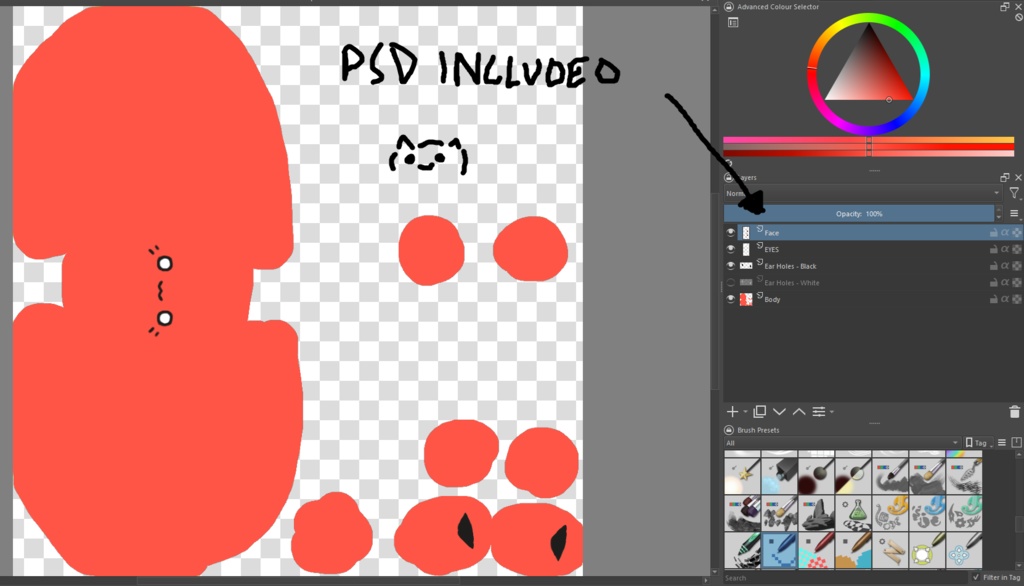1024x586 pixels.
Task: Click the upper pink-to-yellow colour slider
Action: point(869,140)
